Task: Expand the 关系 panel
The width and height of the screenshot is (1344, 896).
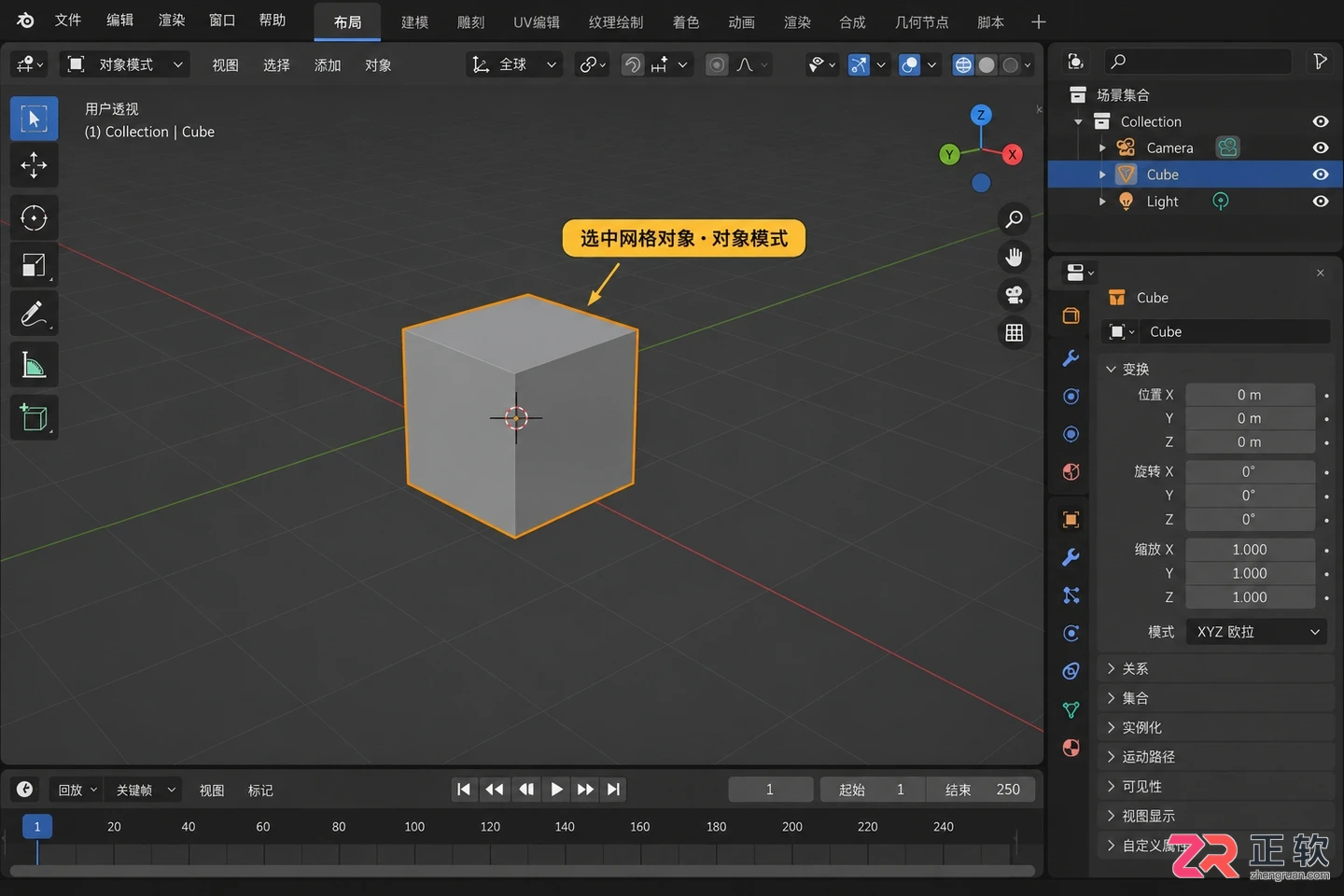Action: (x=1216, y=669)
